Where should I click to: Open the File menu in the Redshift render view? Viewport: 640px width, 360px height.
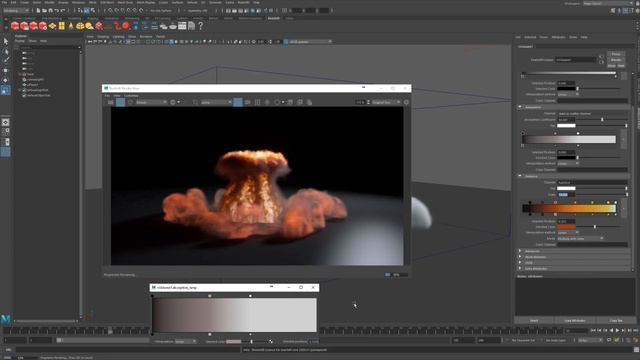[107, 96]
